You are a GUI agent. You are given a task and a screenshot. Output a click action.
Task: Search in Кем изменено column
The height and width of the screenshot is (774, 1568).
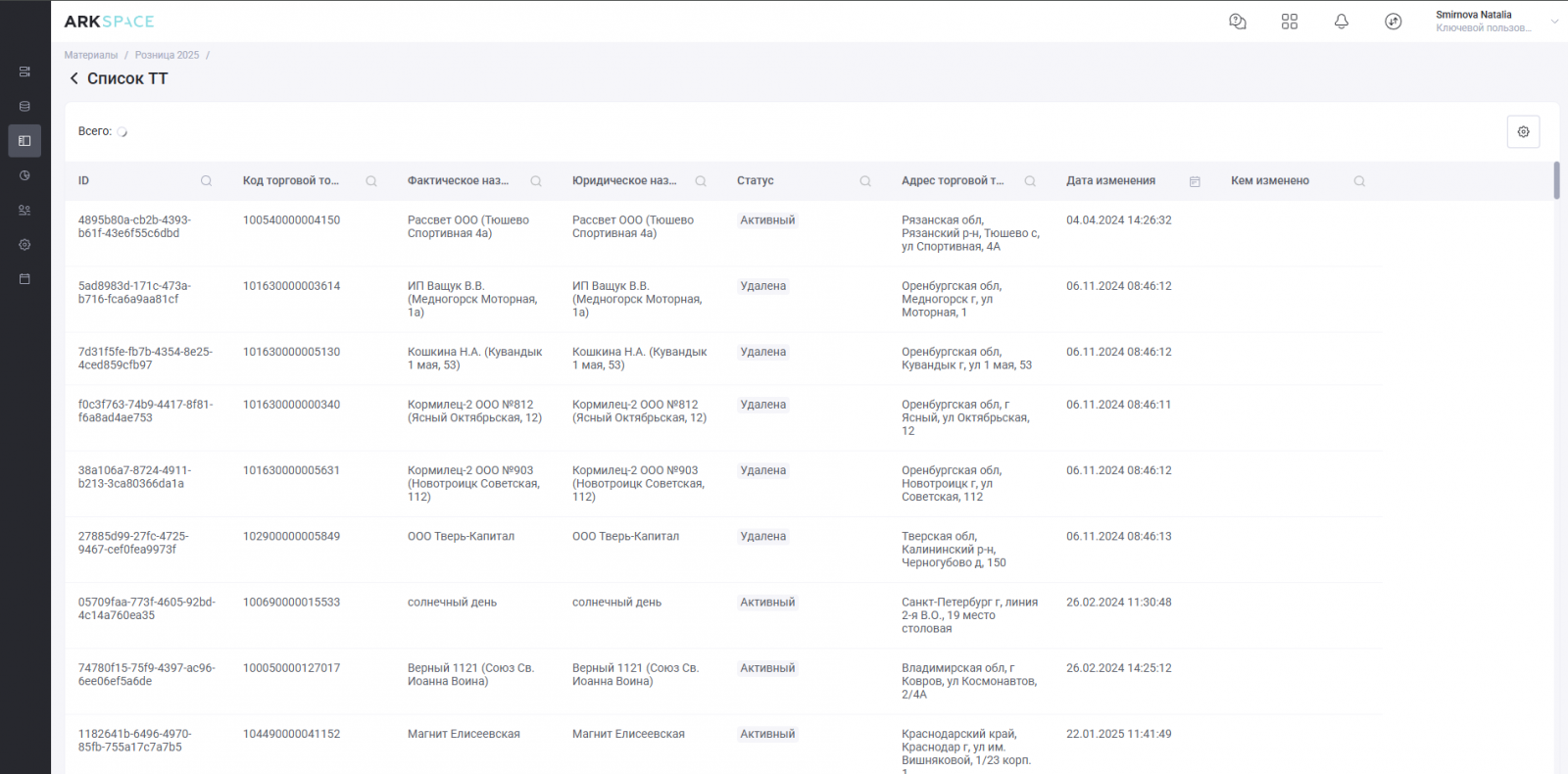click(1359, 181)
